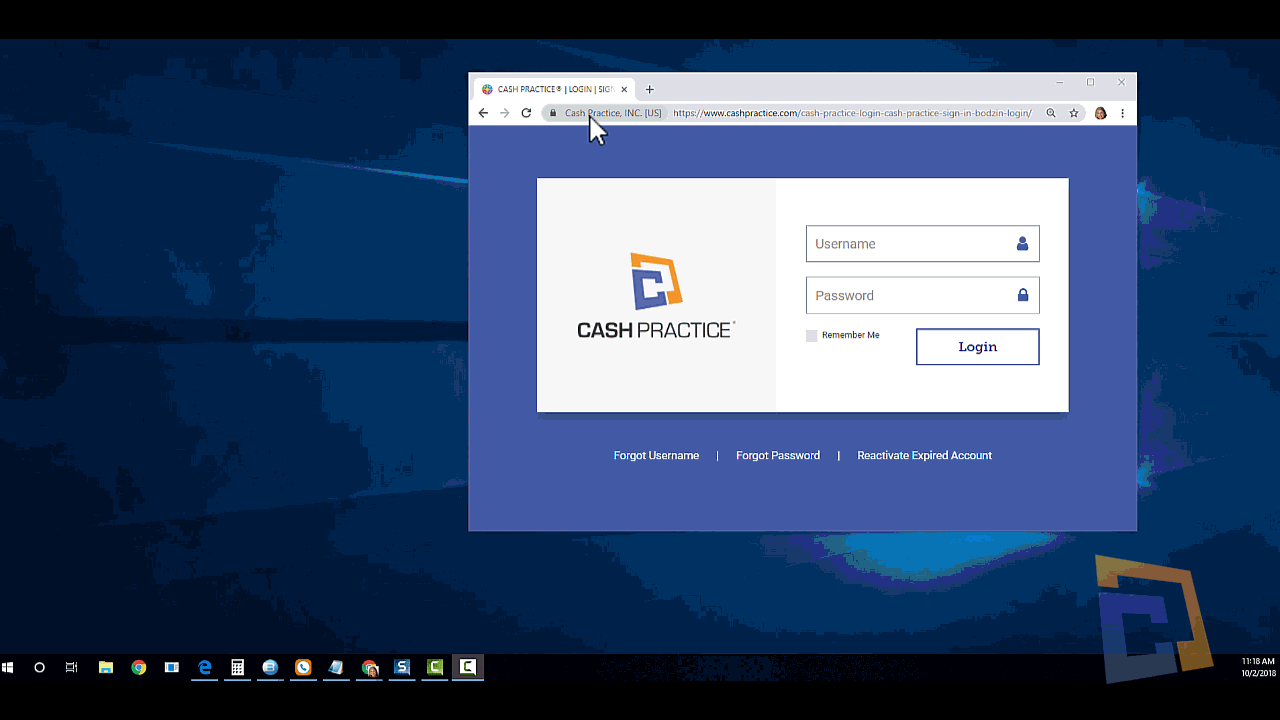
Task: Open the Windows Start menu
Action: (8, 667)
